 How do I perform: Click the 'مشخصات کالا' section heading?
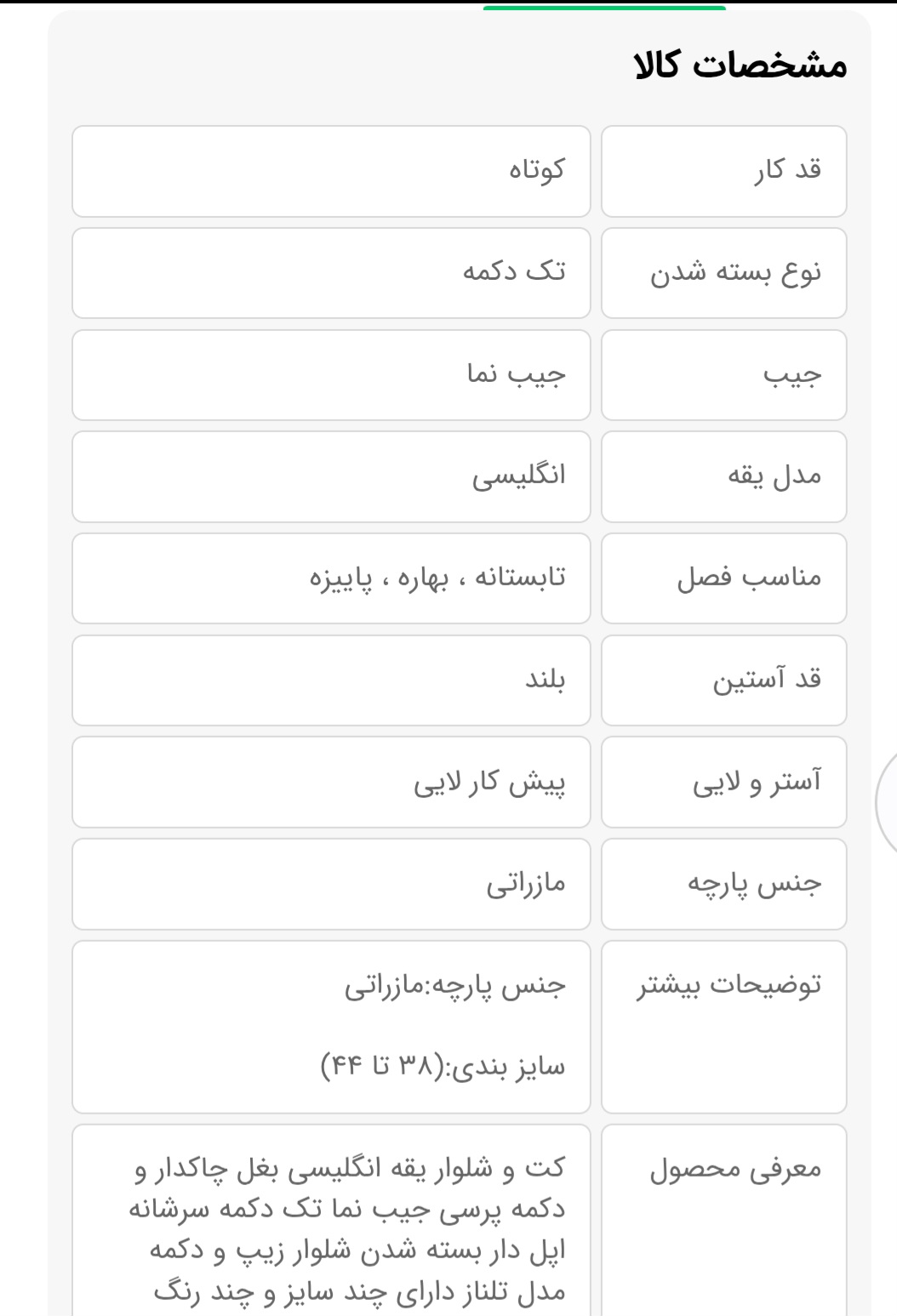coord(740,66)
